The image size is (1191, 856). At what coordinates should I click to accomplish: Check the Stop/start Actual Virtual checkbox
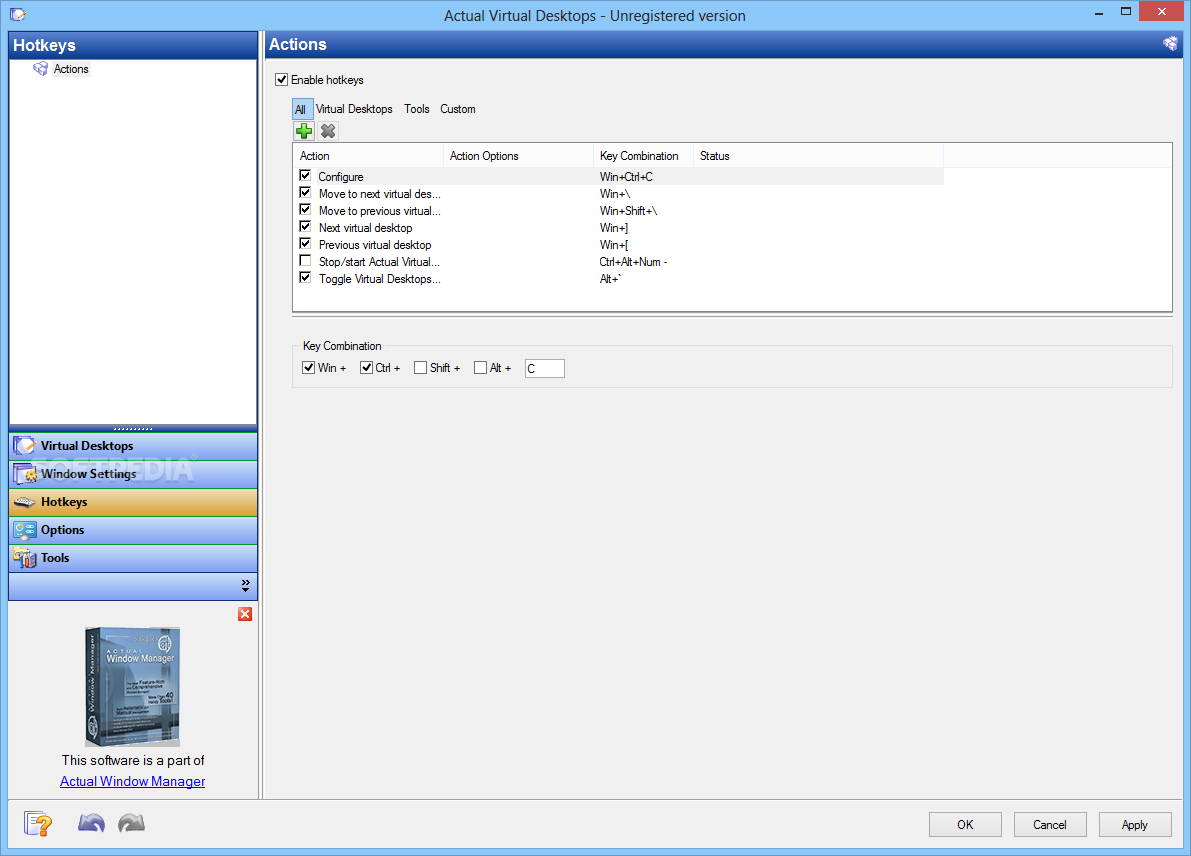click(305, 261)
